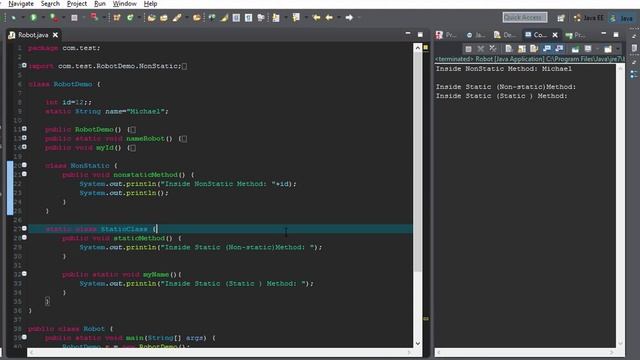Open the Search menu
Viewport: 640px width, 360px height.
tap(50, 4)
